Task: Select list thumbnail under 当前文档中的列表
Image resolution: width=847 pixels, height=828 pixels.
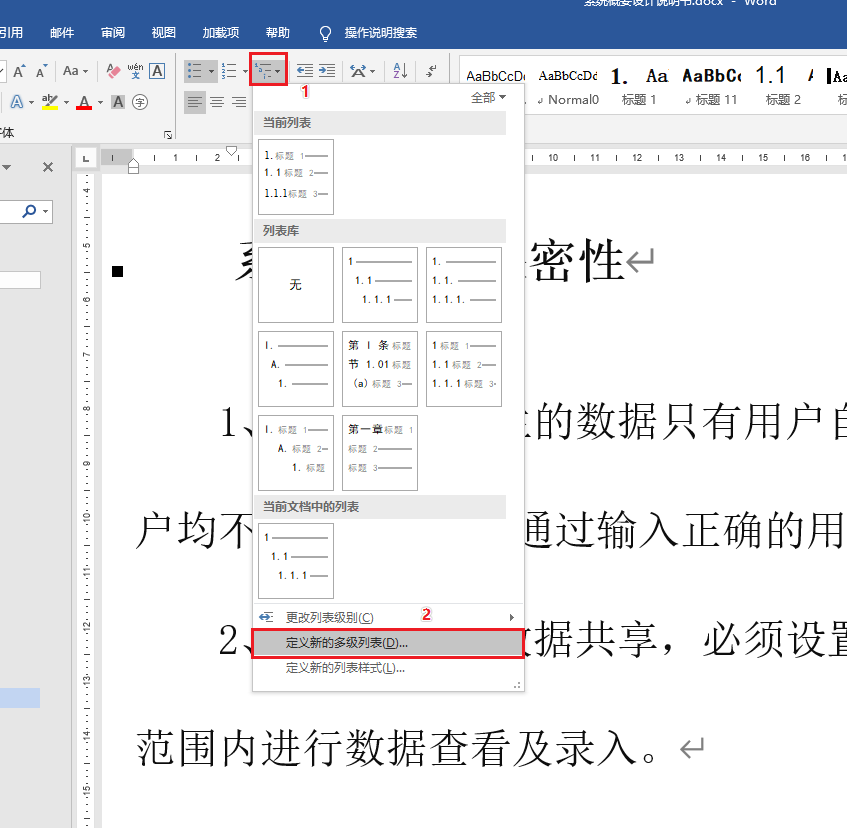Action: (295, 561)
